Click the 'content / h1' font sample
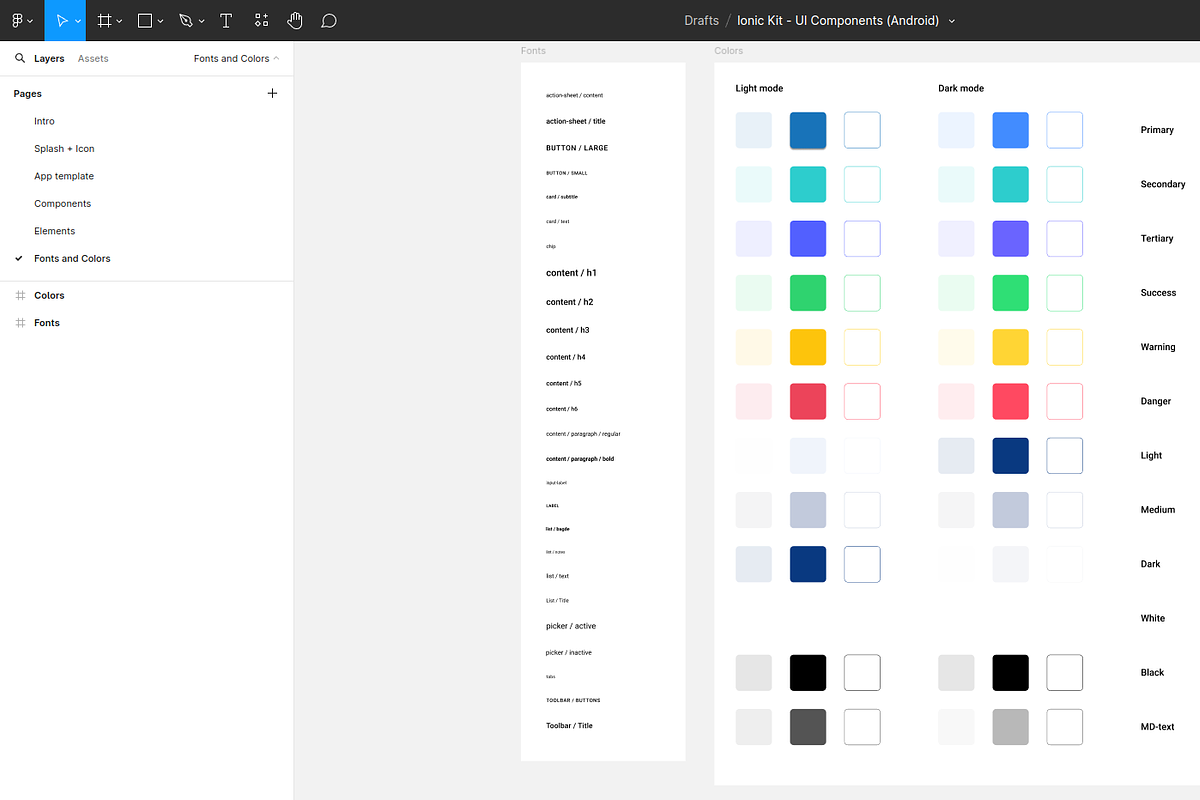 point(571,273)
